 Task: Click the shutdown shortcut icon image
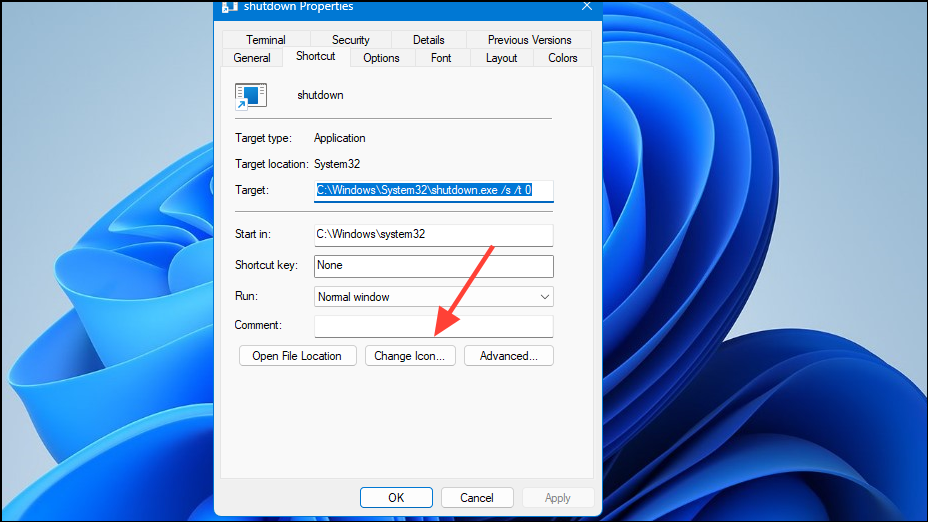point(251,96)
